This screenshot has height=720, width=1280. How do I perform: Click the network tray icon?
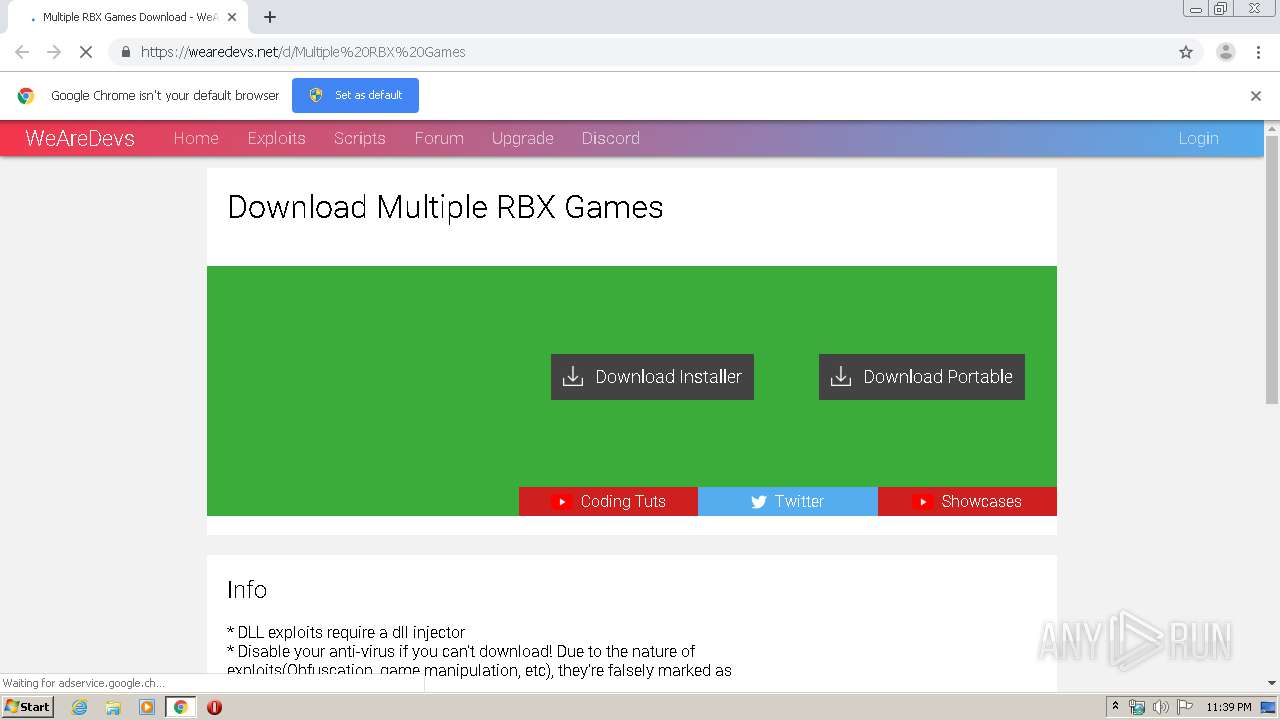1137,707
